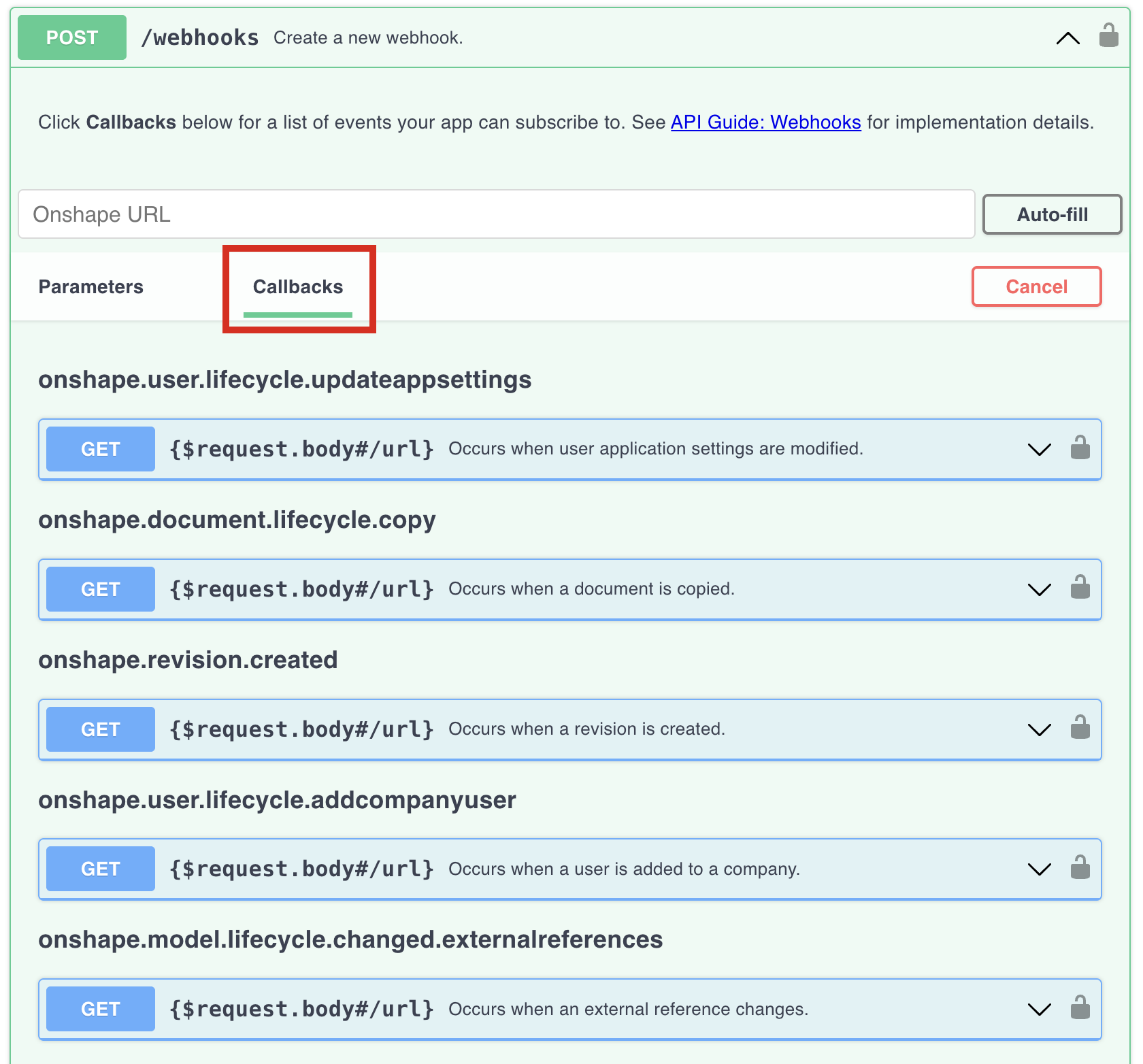Image resolution: width=1143 pixels, height=1064 pixels.
Task: Select the Callbacks tab
Action: pos(298,287)
